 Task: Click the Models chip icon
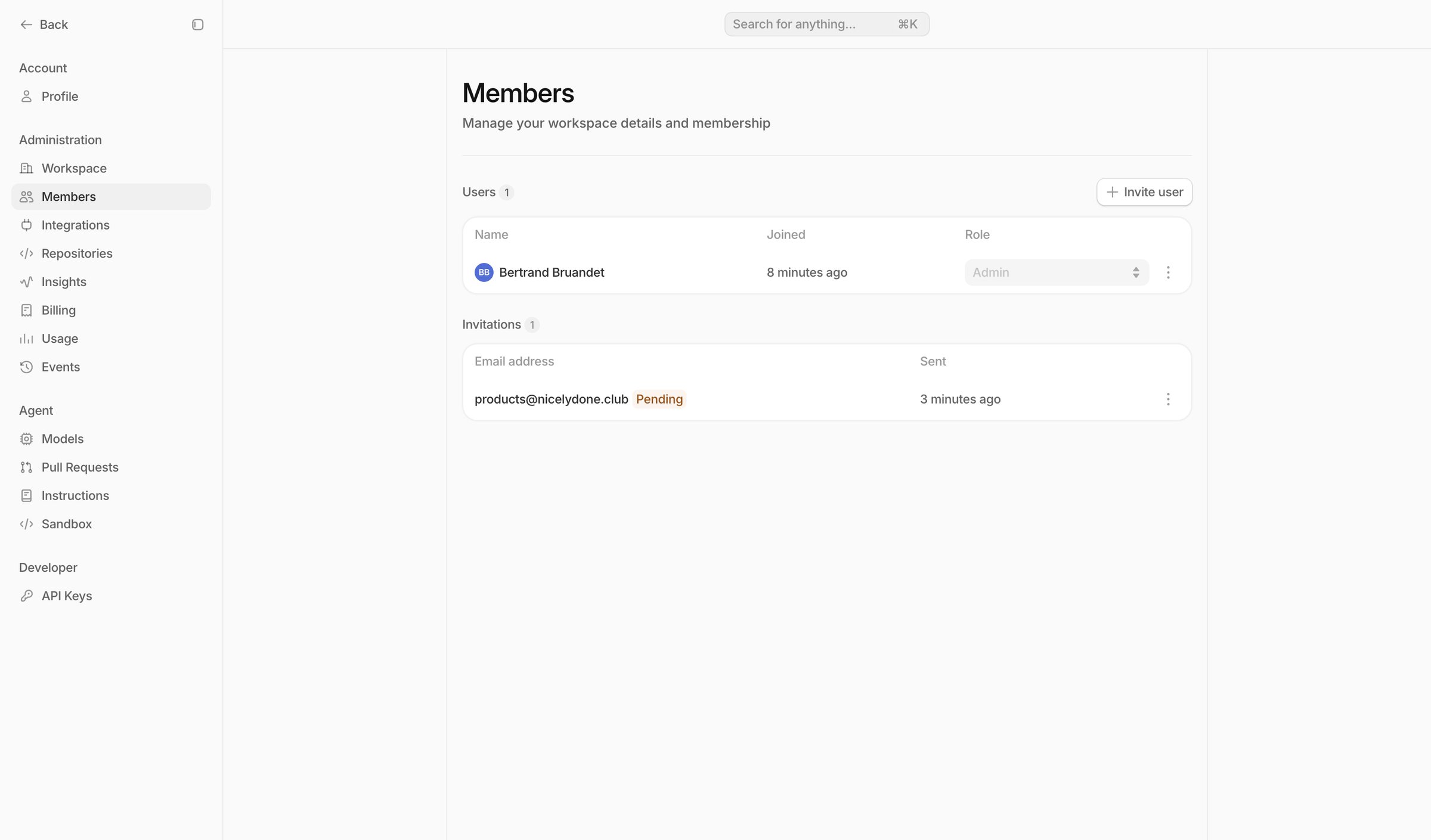26,439
